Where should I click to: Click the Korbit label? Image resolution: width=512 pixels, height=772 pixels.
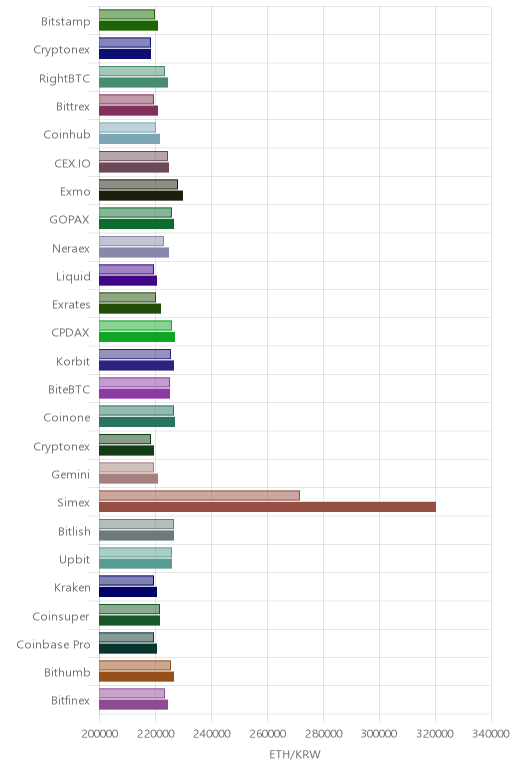(73, 361)
